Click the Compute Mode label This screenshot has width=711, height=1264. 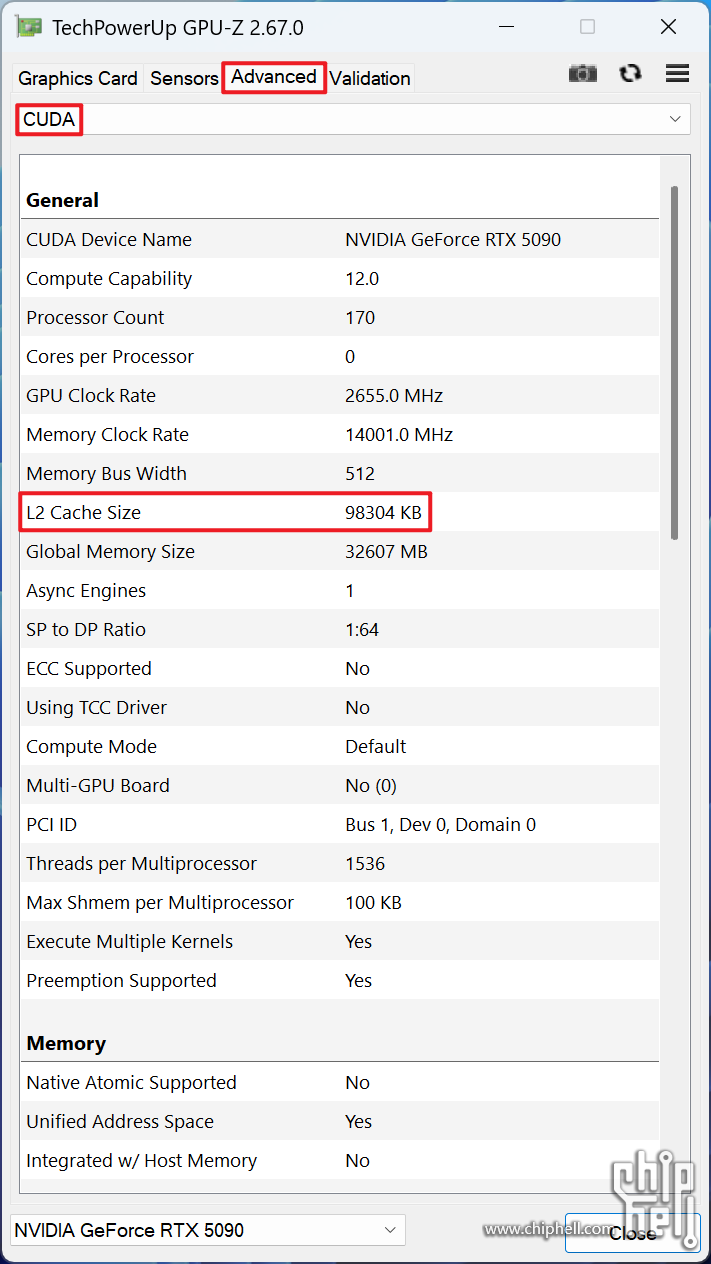point(91,747)
